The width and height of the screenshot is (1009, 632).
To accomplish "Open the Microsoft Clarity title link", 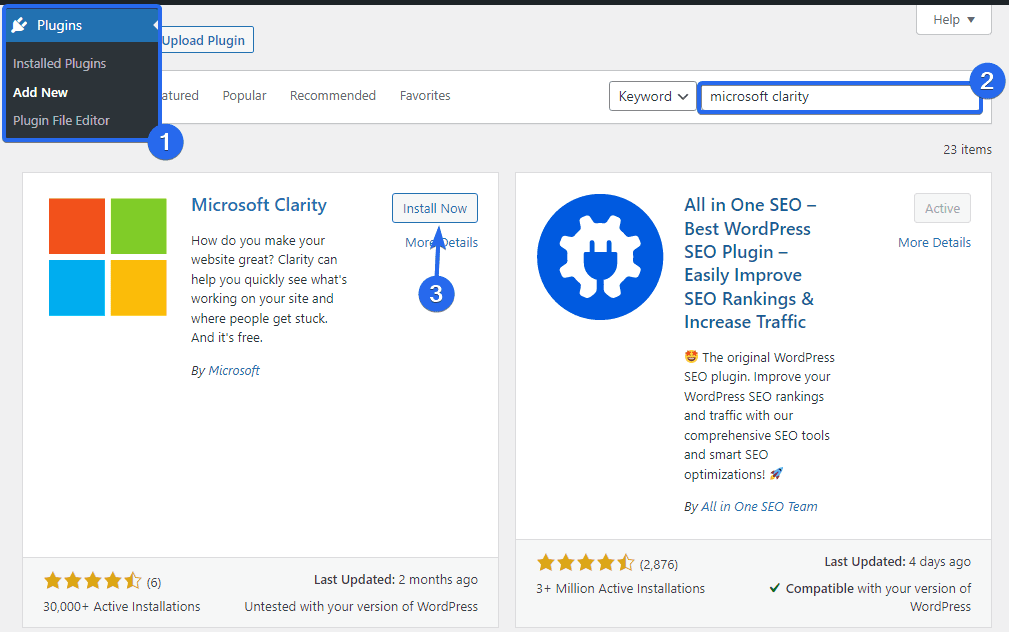I will 259,205.
